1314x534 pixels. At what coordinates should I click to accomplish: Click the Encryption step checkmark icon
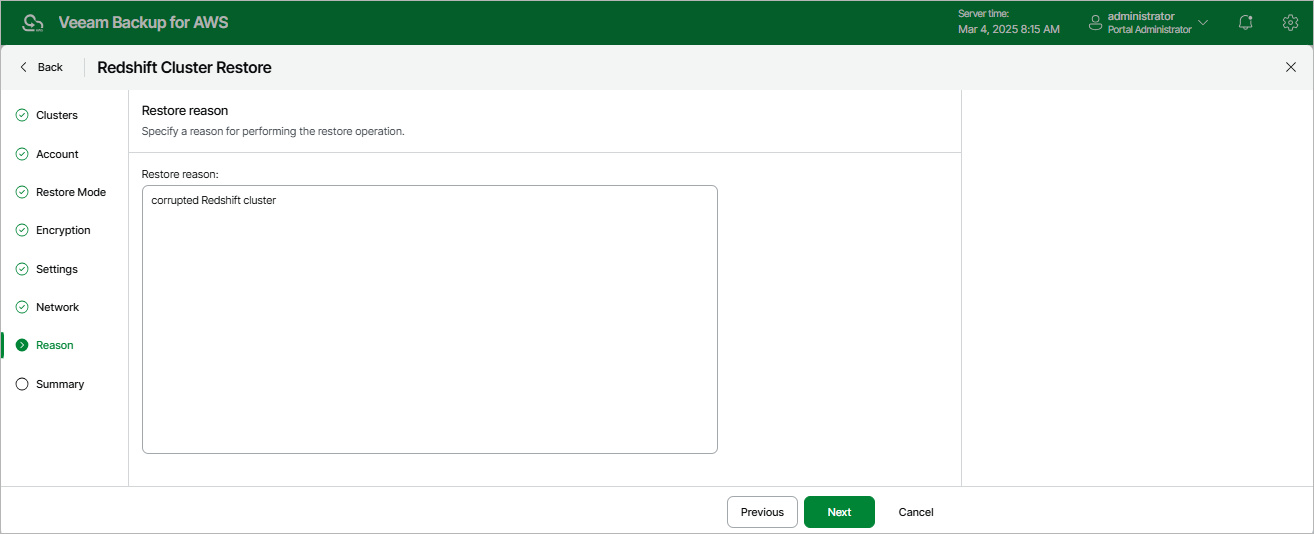(22, 230)
